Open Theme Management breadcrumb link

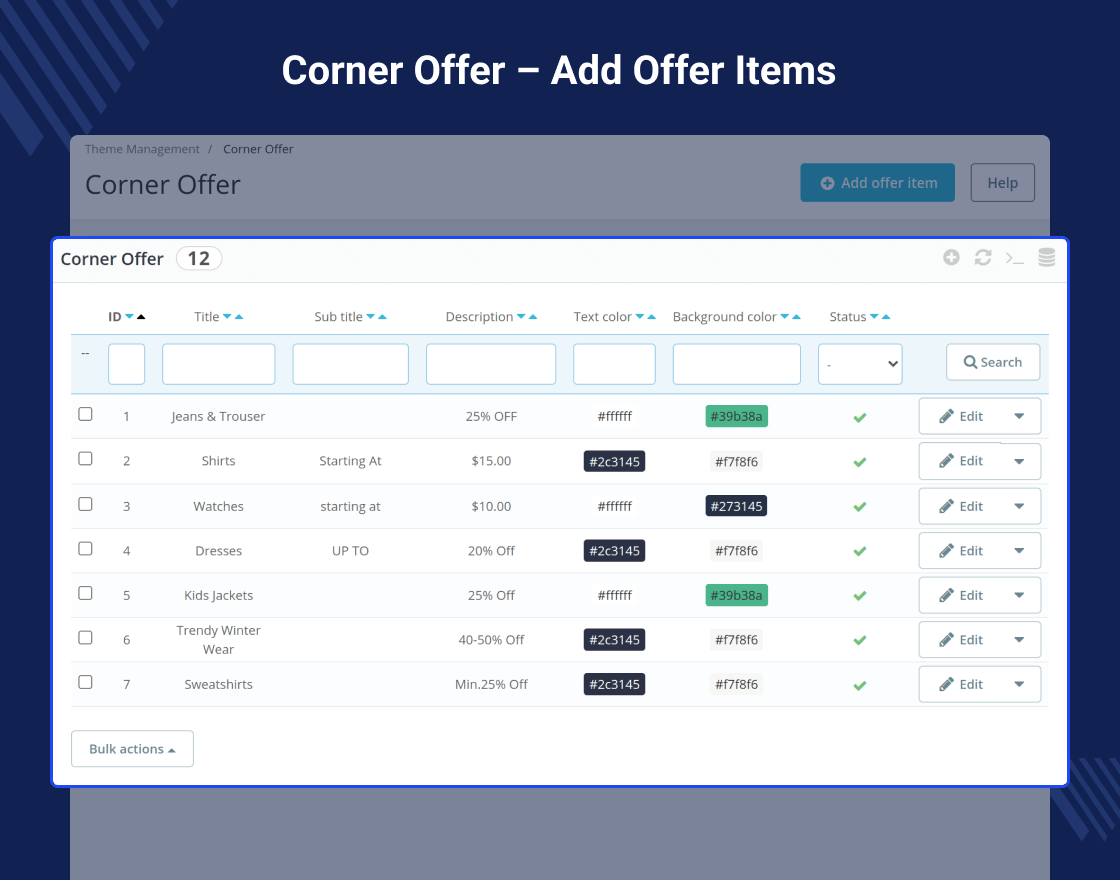tap(142, 149)
